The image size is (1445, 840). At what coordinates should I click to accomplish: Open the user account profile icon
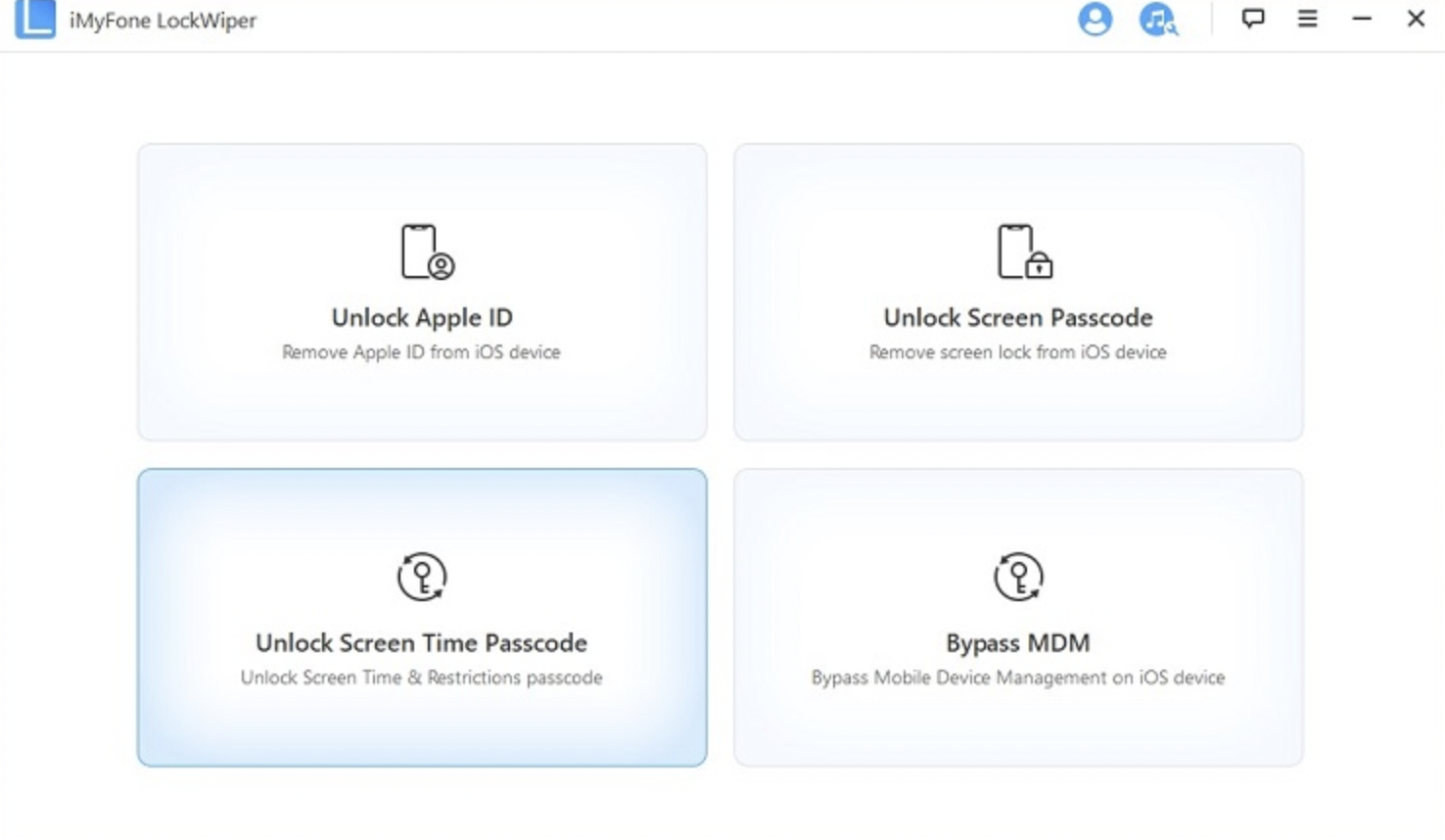click(1095, 20)
